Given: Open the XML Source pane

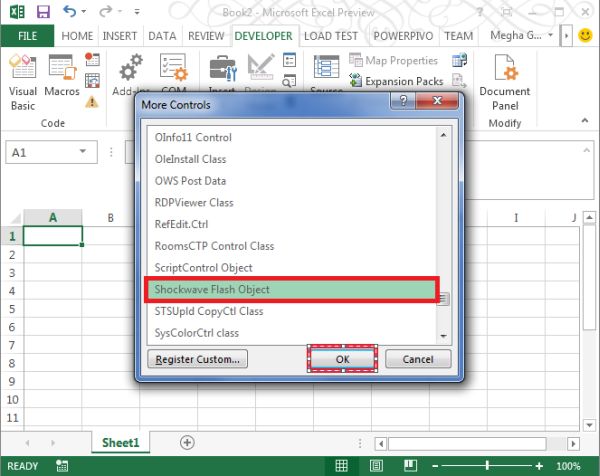Looking at the screenshot, I should click(x=326, y=67).
